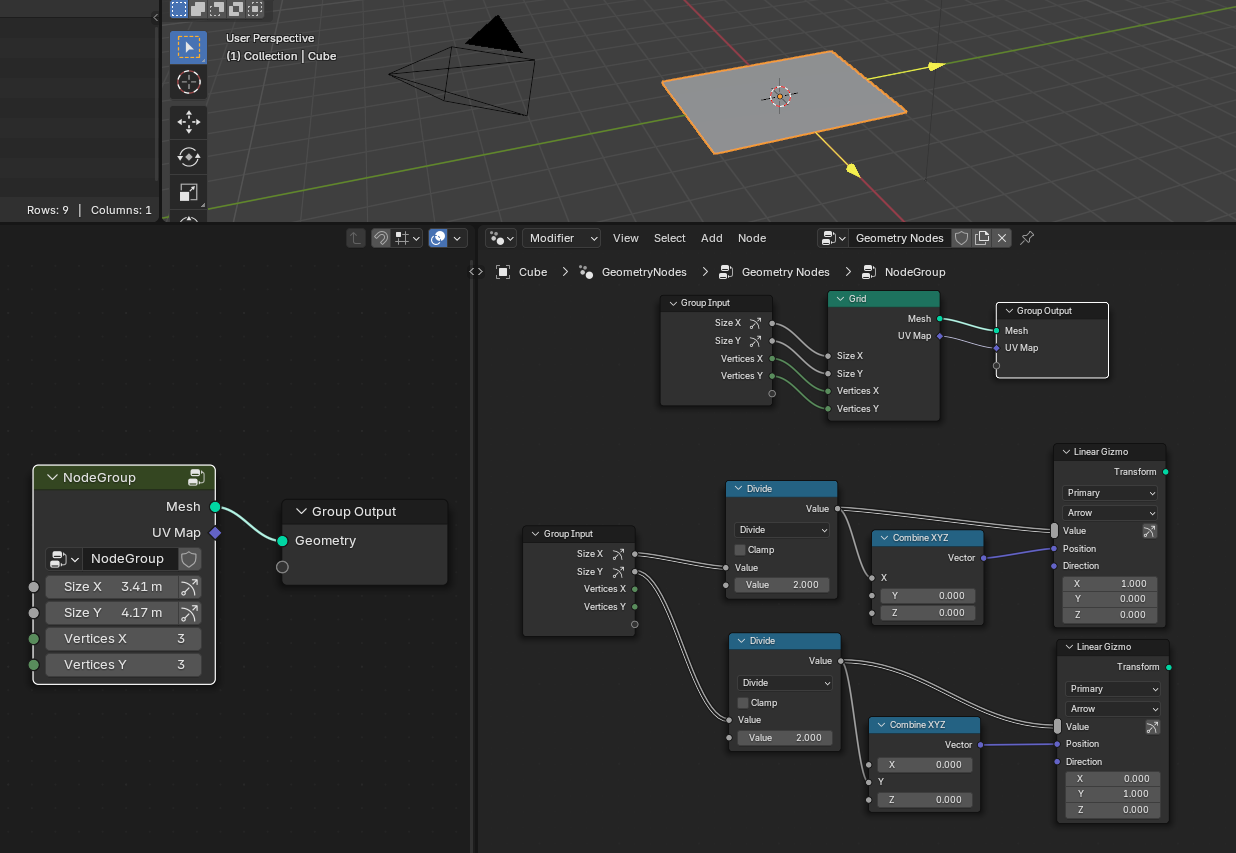Screen dimensions: 1236x853
Task: Adjust the Size Y 4.17 m field
Action: click(112, 613)
